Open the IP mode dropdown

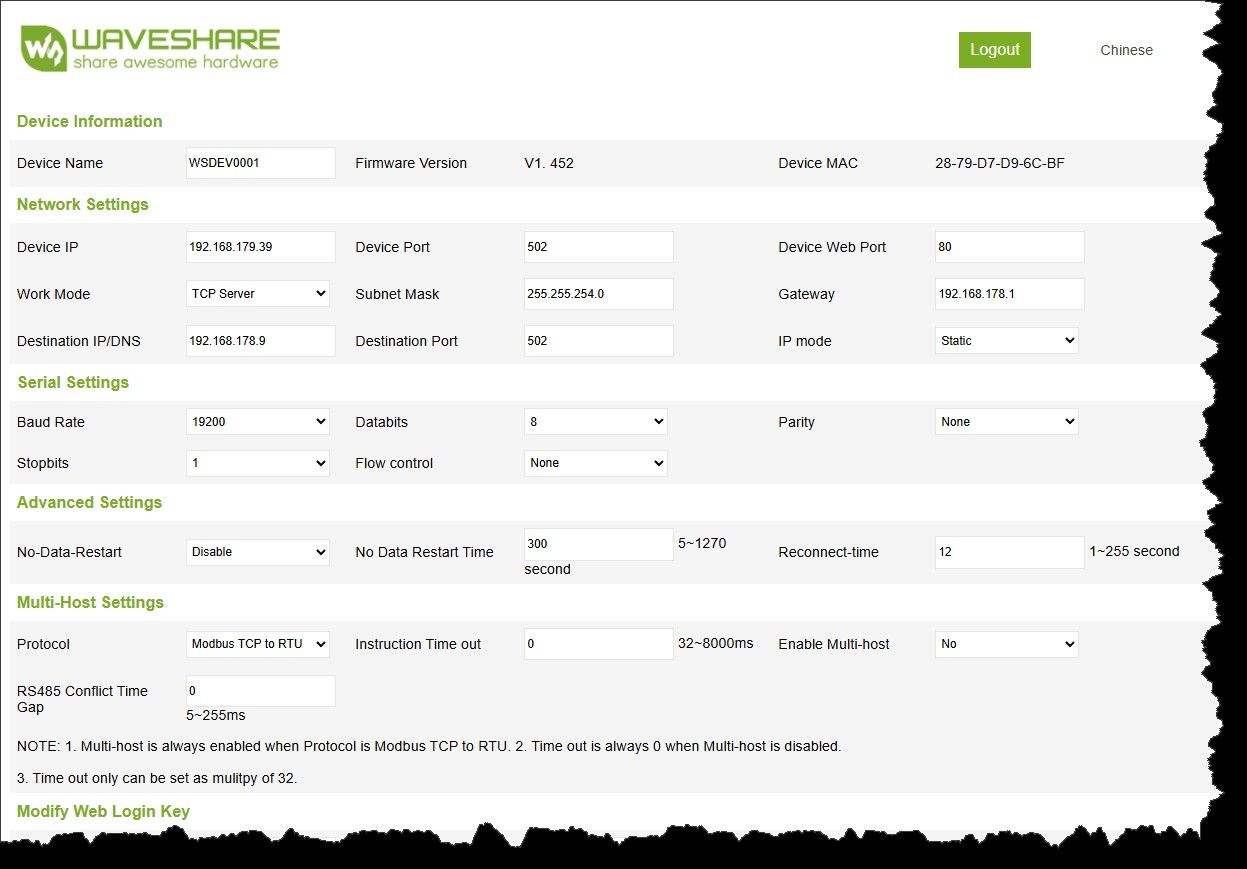pos(1006,341)
